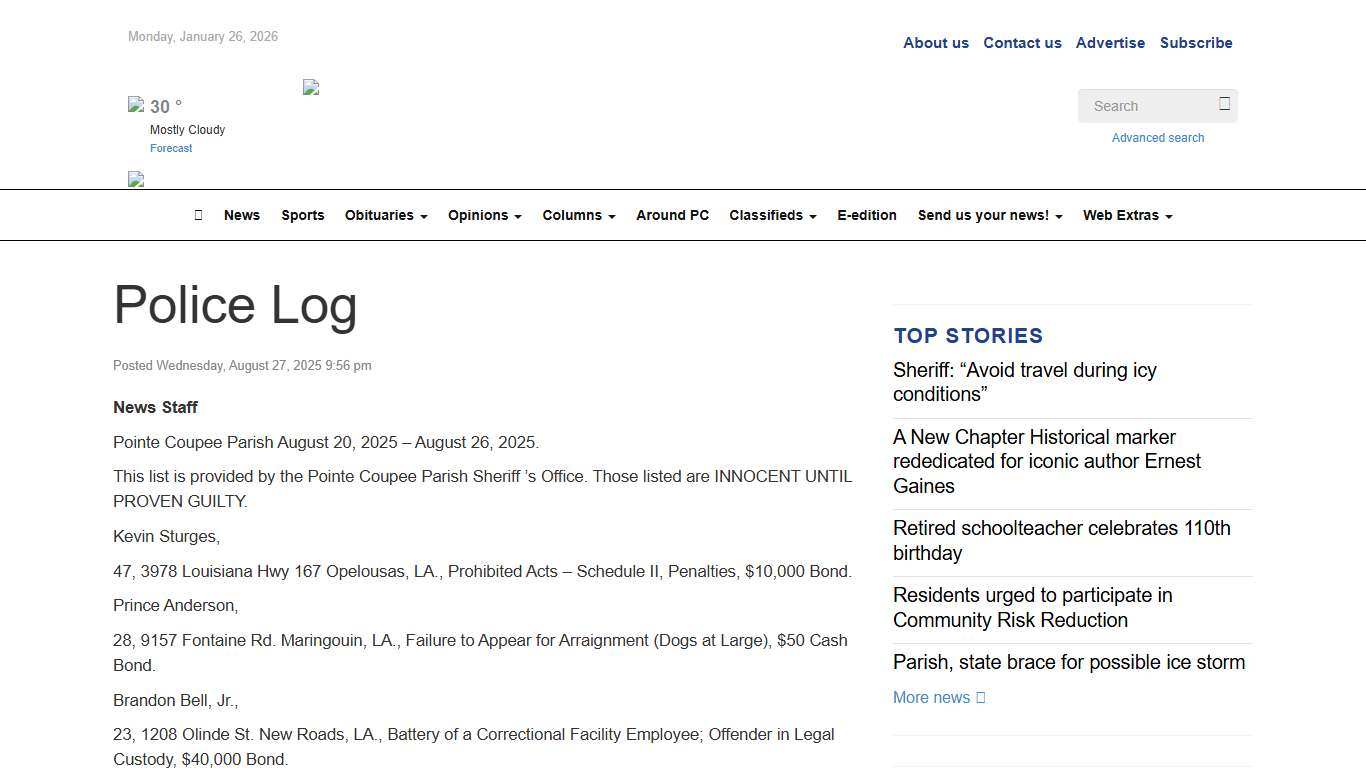Select Around PC in navigation
1366x768 pixels.
point(672,215)
